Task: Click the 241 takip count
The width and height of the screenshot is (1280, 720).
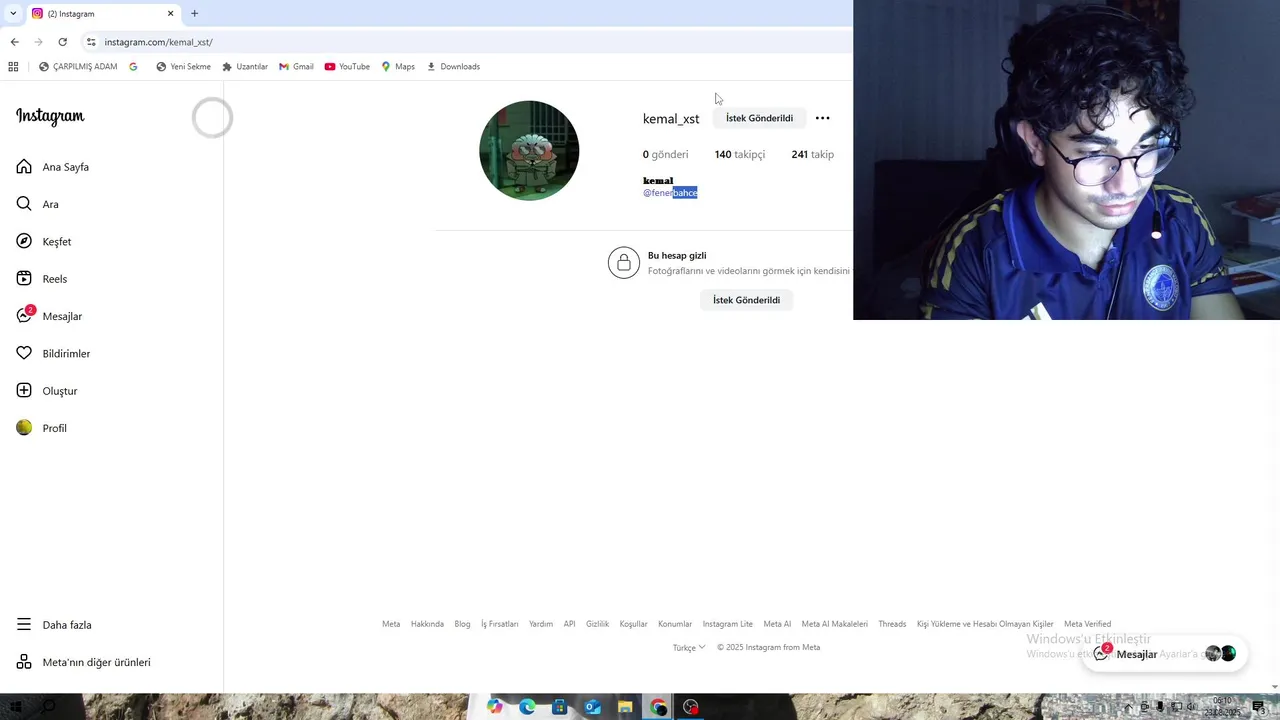Action: (x=812, y=154)
